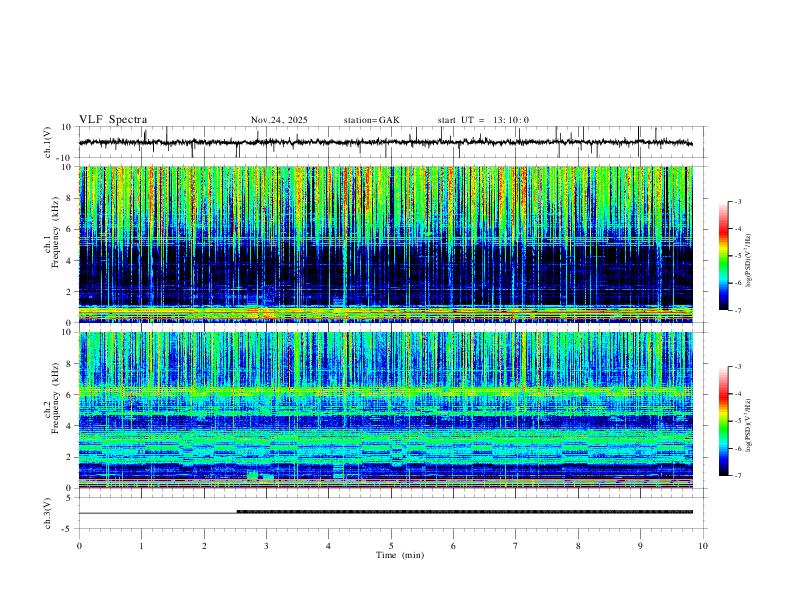
Task: Click the '-5' tick on upper colorbar
Action: coord(738,256)
